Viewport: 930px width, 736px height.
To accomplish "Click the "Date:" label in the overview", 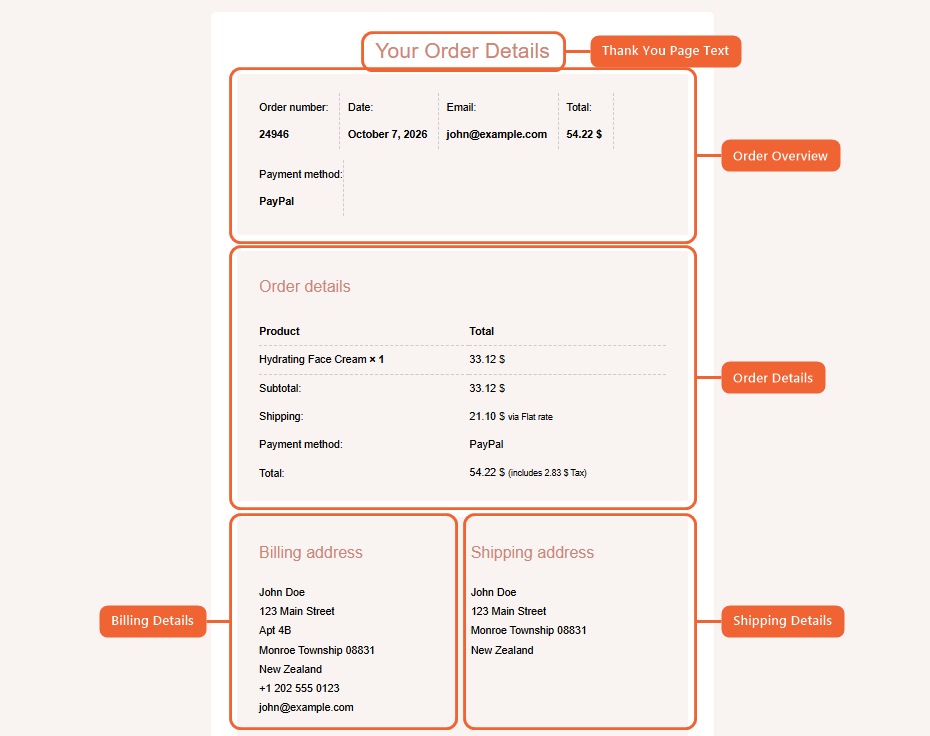I will click(x=361, y=107).
